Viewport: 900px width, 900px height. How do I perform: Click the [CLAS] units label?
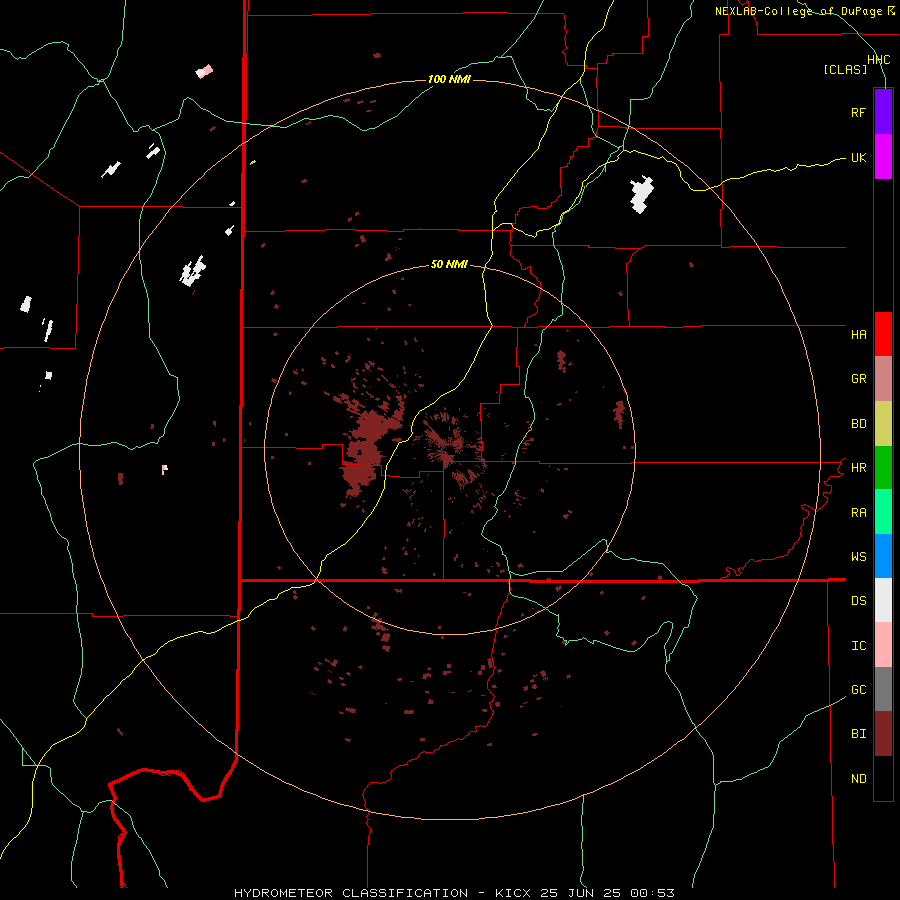coord(845,70)
